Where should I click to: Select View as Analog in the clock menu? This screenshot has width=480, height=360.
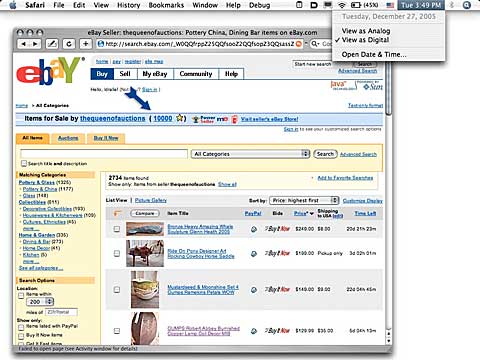click(x=366, y=31)
